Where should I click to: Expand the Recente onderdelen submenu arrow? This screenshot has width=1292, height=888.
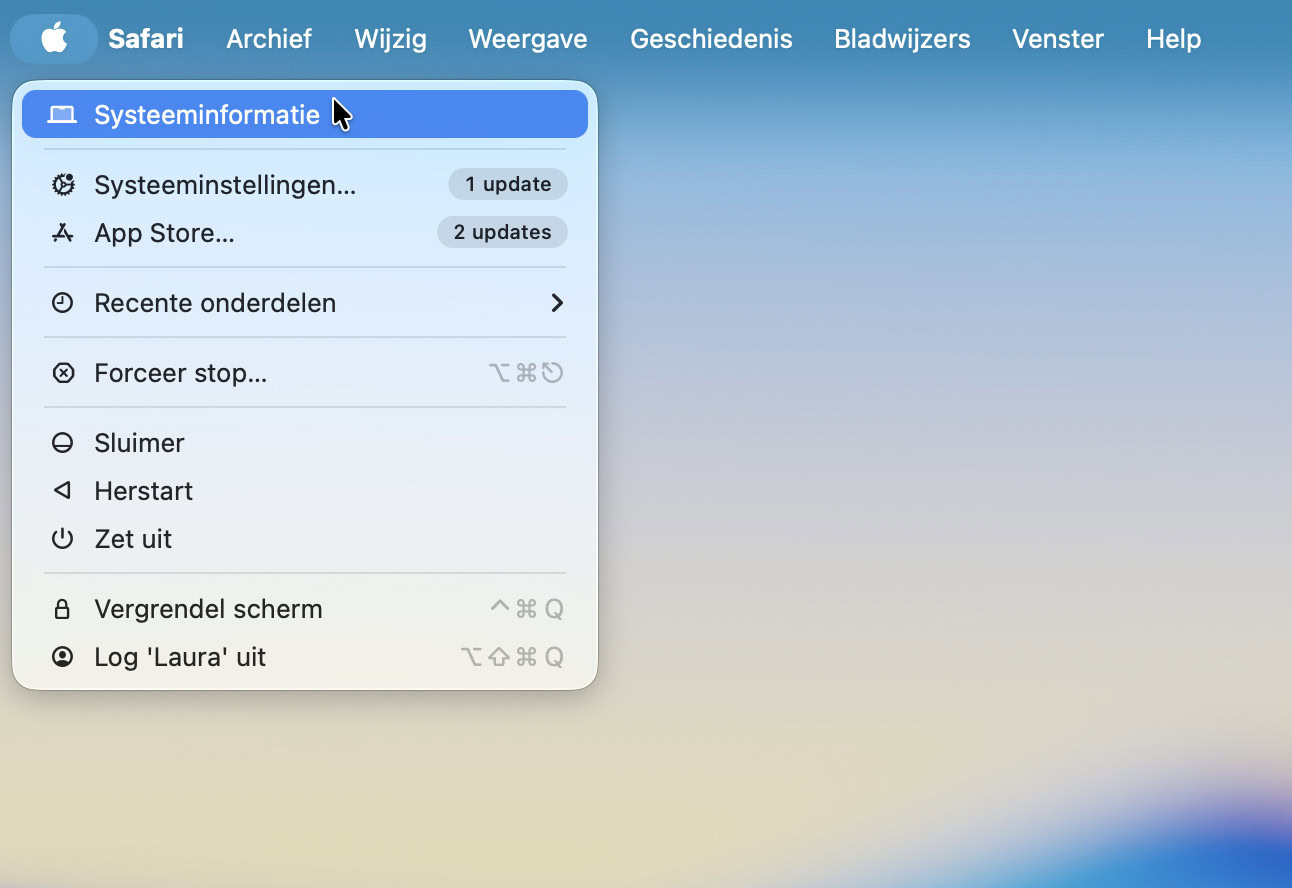(x=557, y=303)
